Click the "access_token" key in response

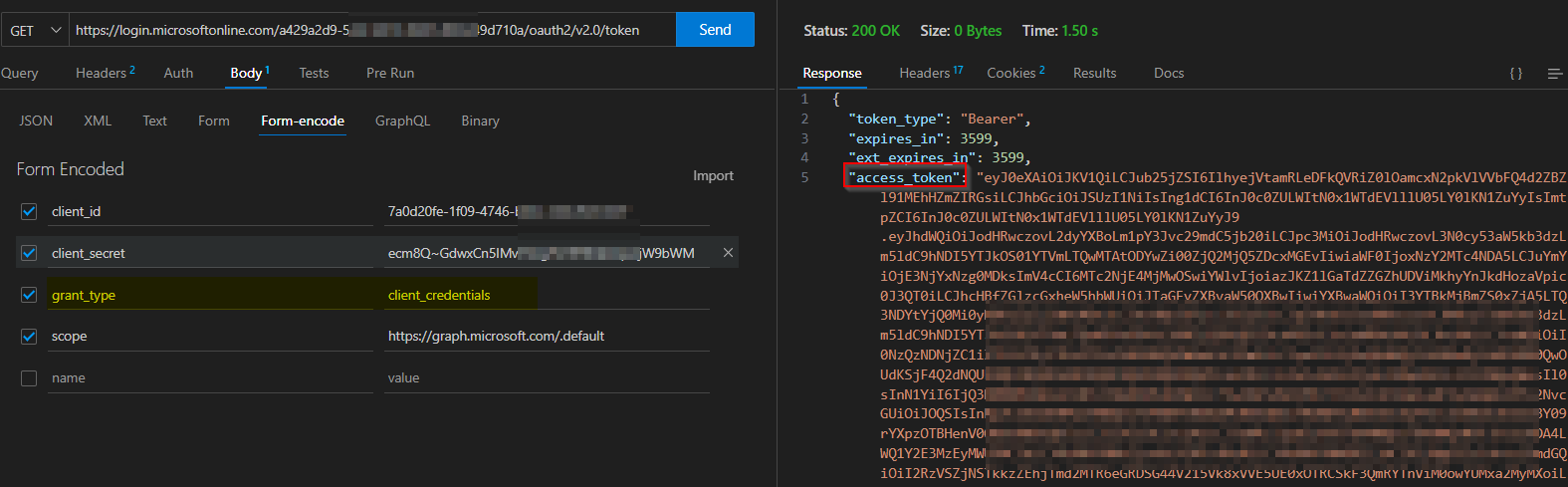tap(905, 177)
